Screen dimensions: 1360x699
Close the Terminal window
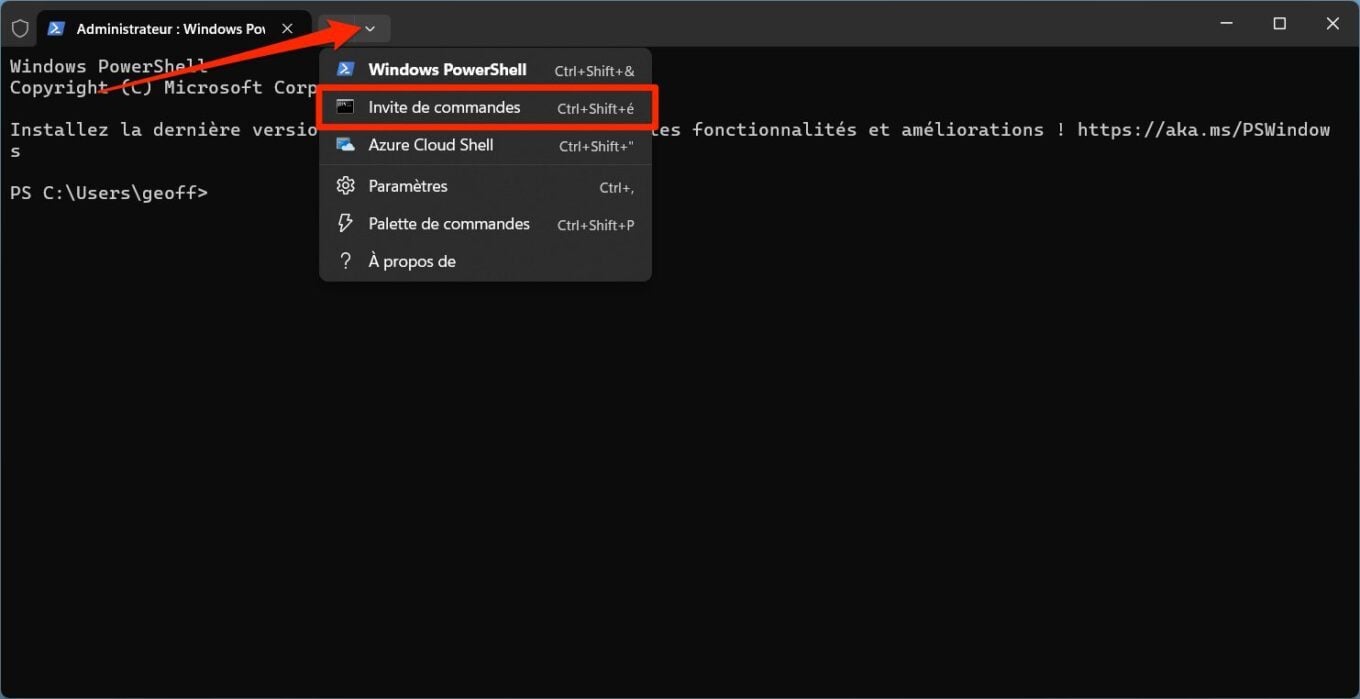click(x=1332, y=24)
